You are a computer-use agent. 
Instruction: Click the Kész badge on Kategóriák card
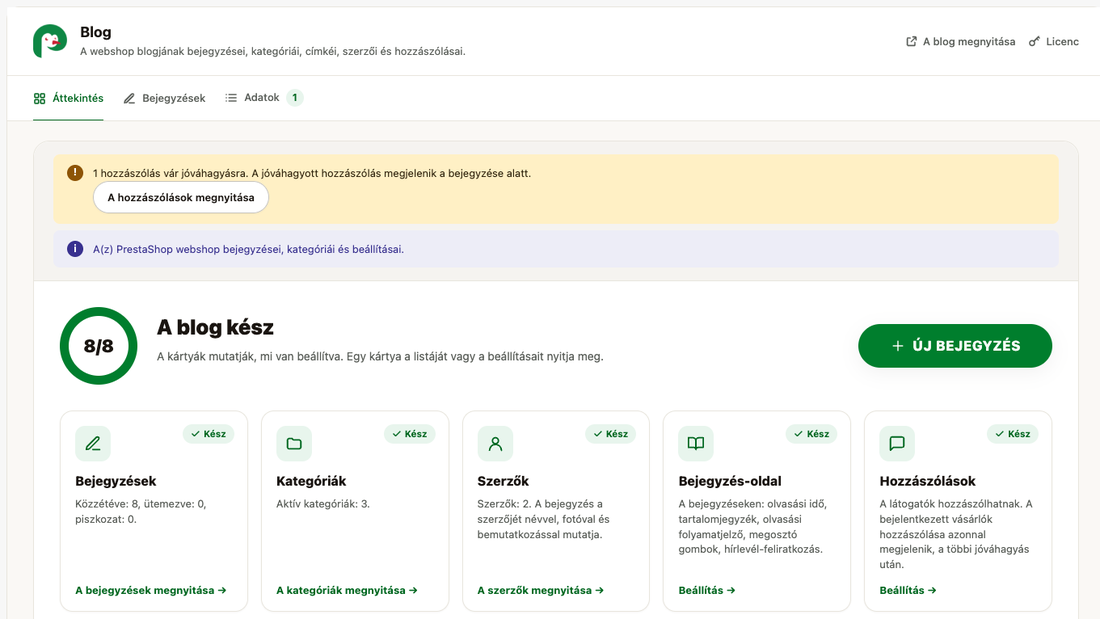click(410, 434)
